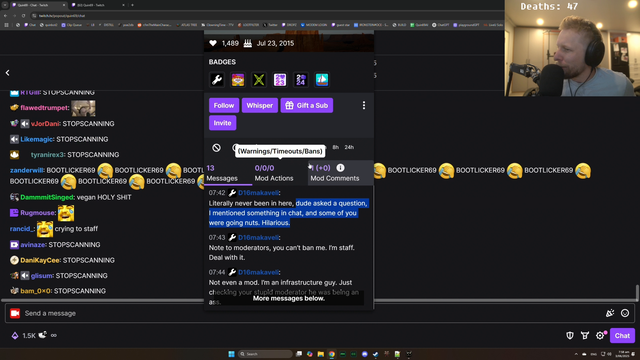Click the laughing emote in Rugmouse's message
Image resolution: width=640 pixels, height=360 pixels.
pos(66,213)
